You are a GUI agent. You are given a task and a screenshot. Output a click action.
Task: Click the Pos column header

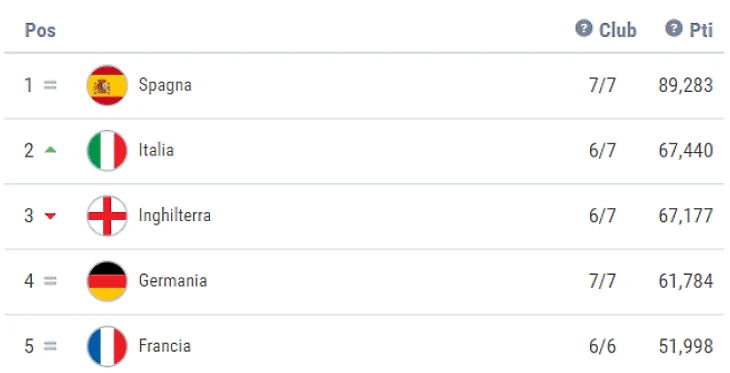40,30
